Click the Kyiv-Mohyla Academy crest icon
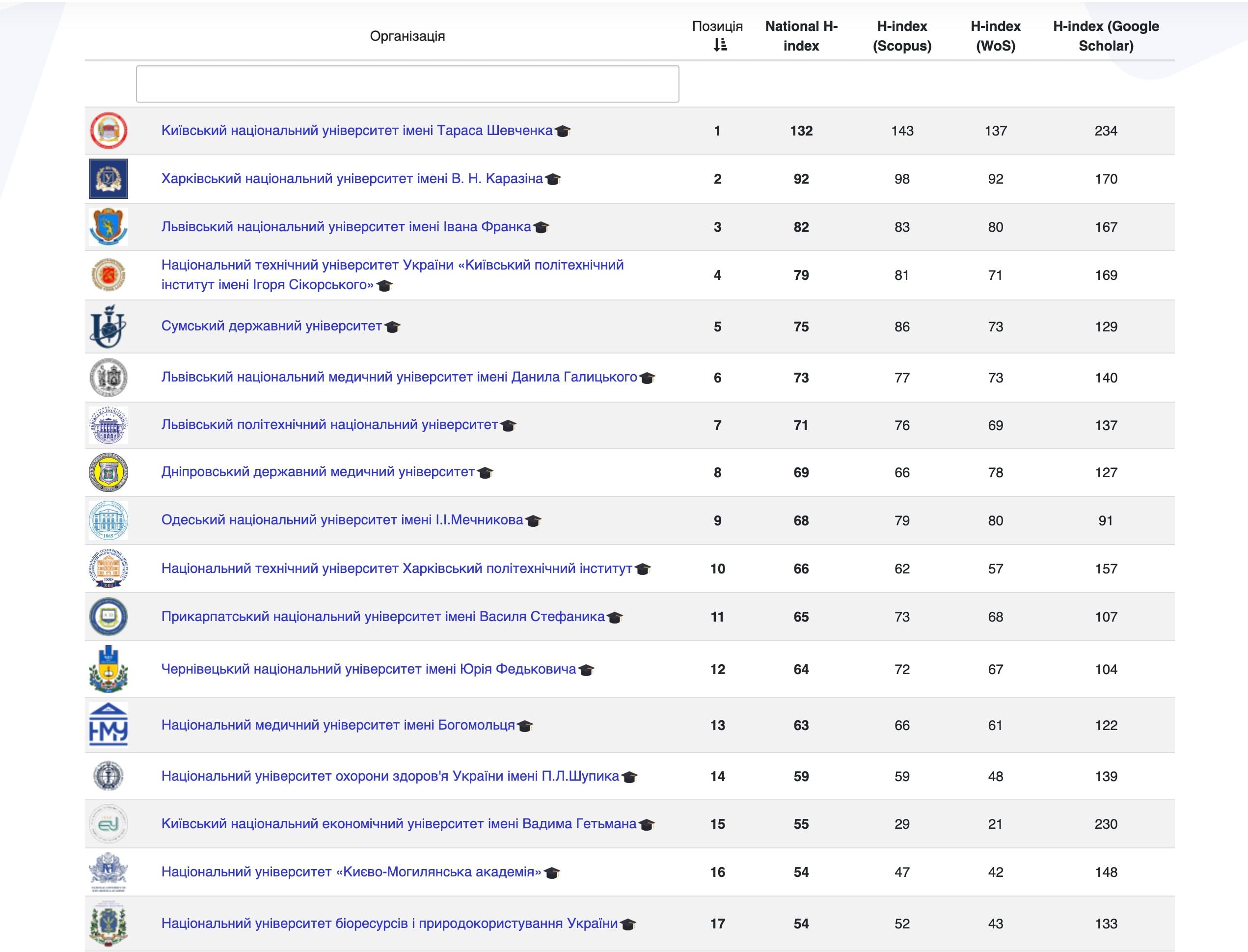The width and height of the screenshot is (1248, 952). point(108,871)
